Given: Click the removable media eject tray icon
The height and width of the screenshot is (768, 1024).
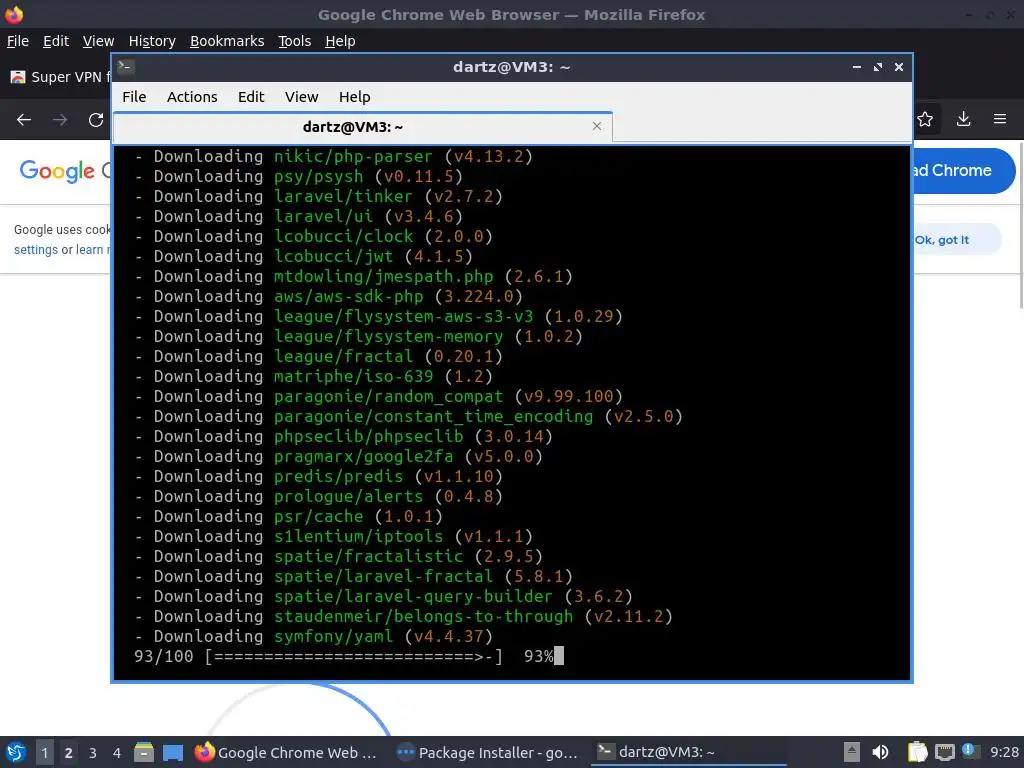Looking at the screenshot, I should point(852,752).
